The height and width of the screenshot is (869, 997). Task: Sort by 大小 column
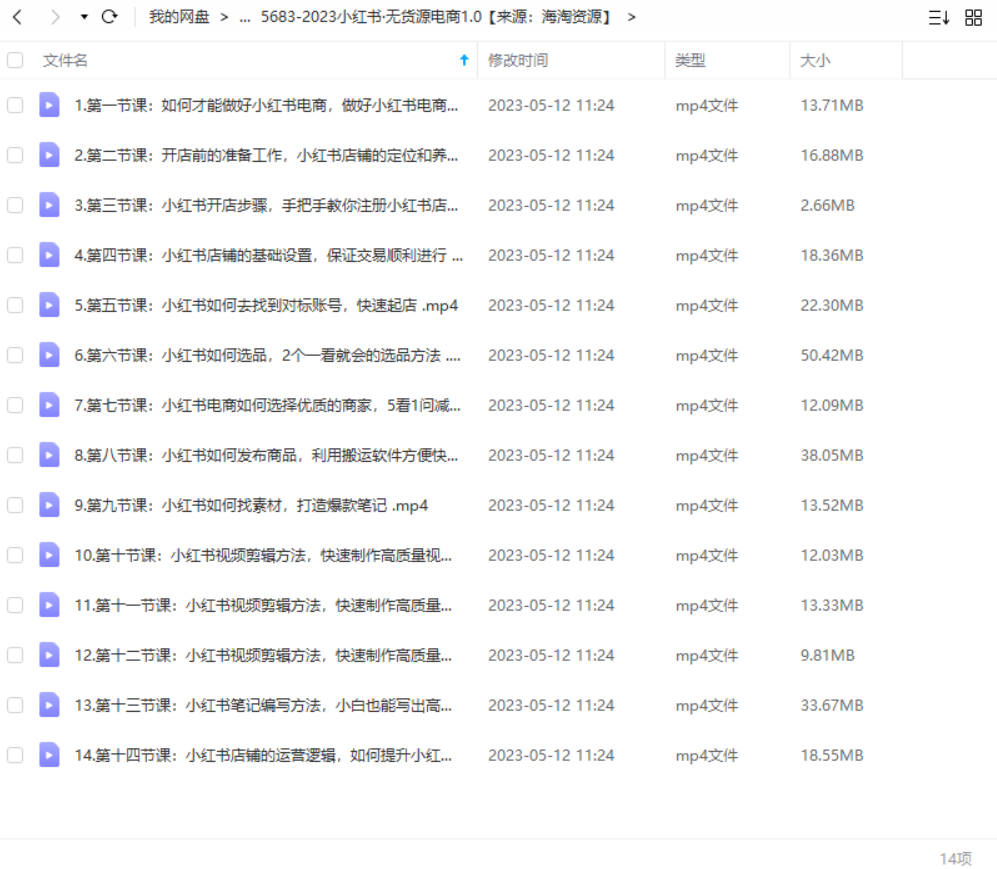click(815, 60)
